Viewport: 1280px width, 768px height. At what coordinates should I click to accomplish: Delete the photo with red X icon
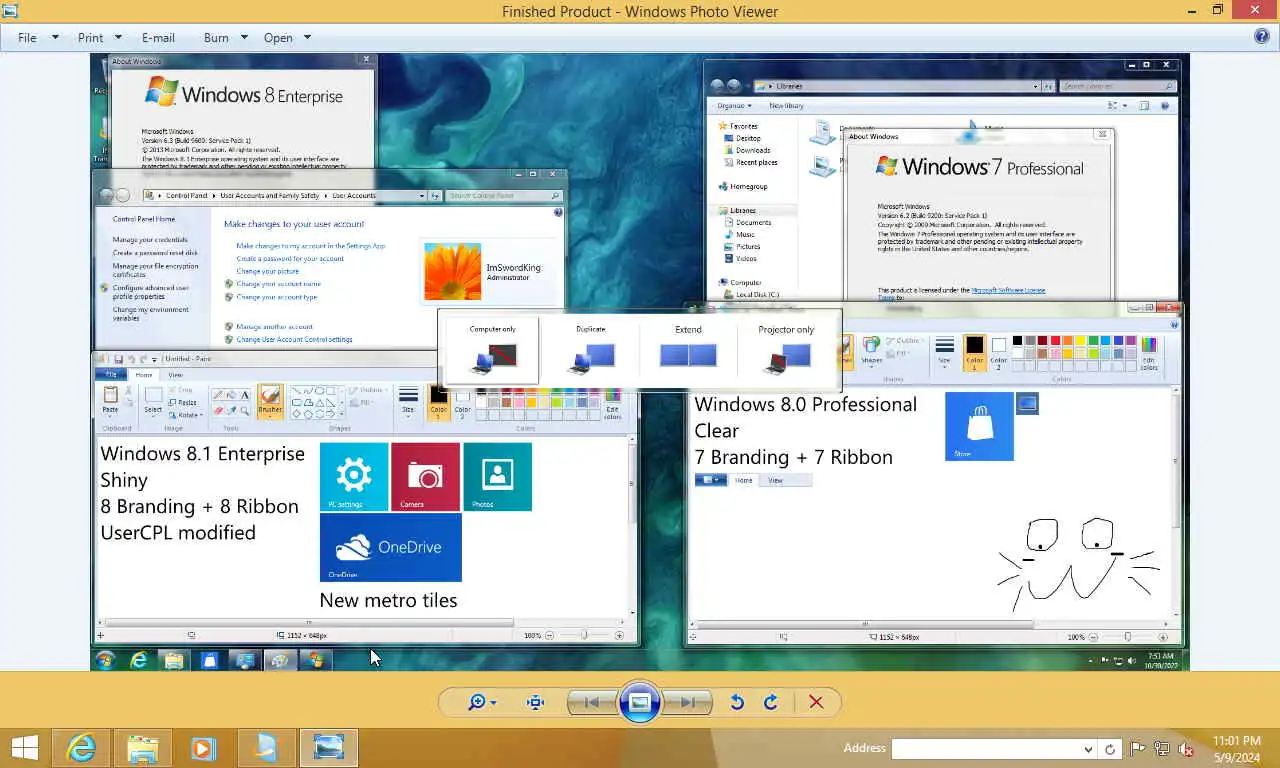click(x=816, y=702)
